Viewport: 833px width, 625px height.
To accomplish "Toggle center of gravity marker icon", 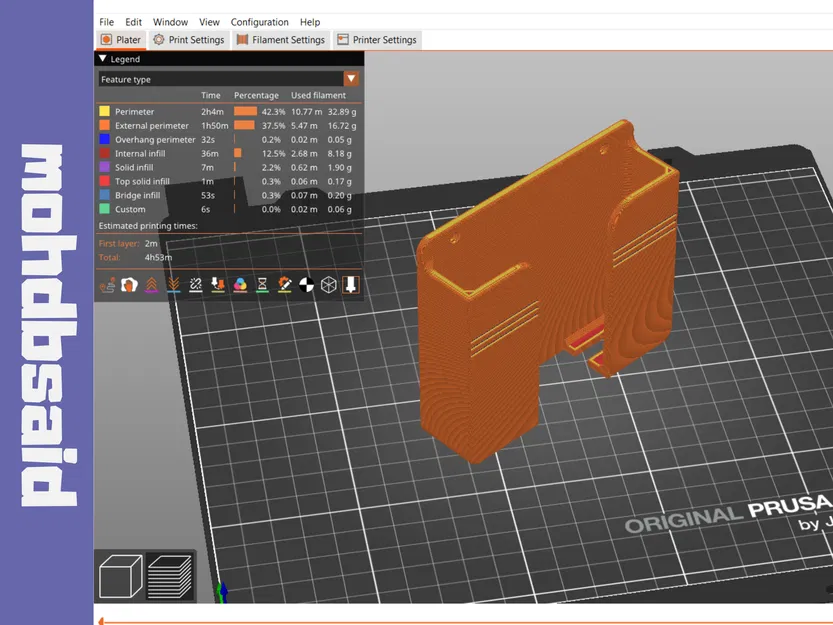I will pos(307,285).
